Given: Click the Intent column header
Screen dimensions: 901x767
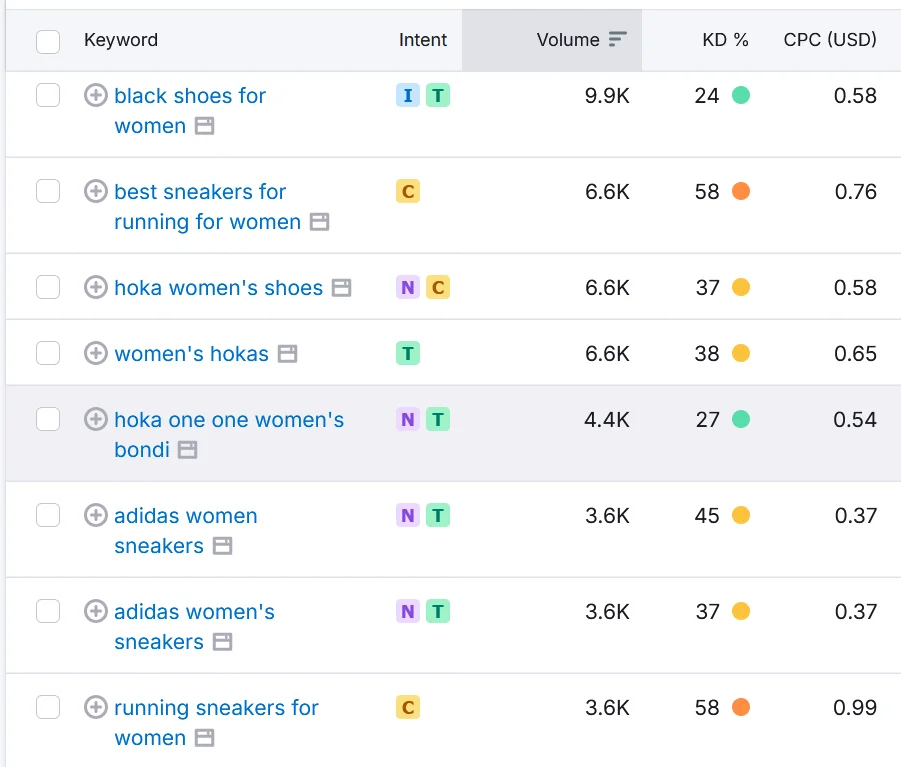Looking at the screenshot, I should (422, 40).
